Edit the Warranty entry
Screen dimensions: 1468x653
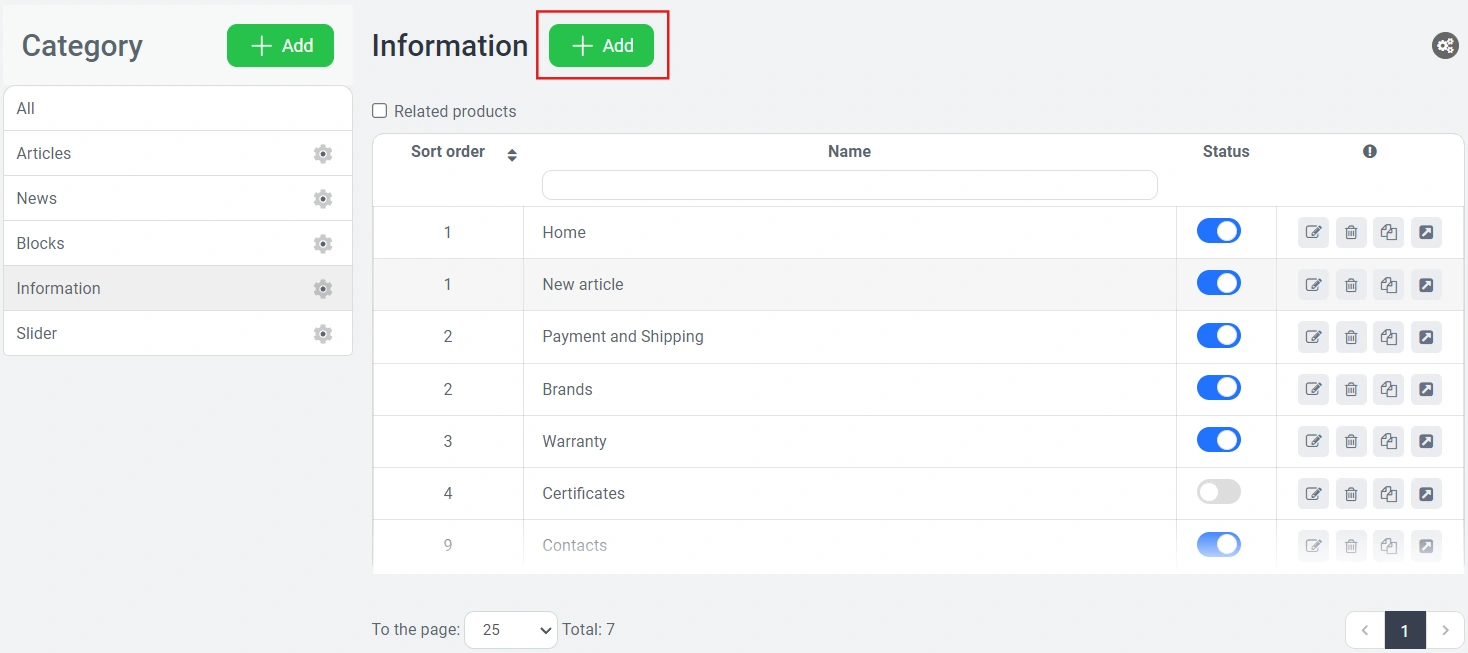[1313, 441]
